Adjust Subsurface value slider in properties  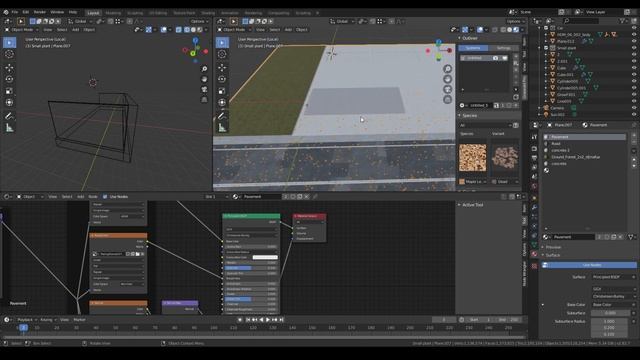(x=610, y=313)
